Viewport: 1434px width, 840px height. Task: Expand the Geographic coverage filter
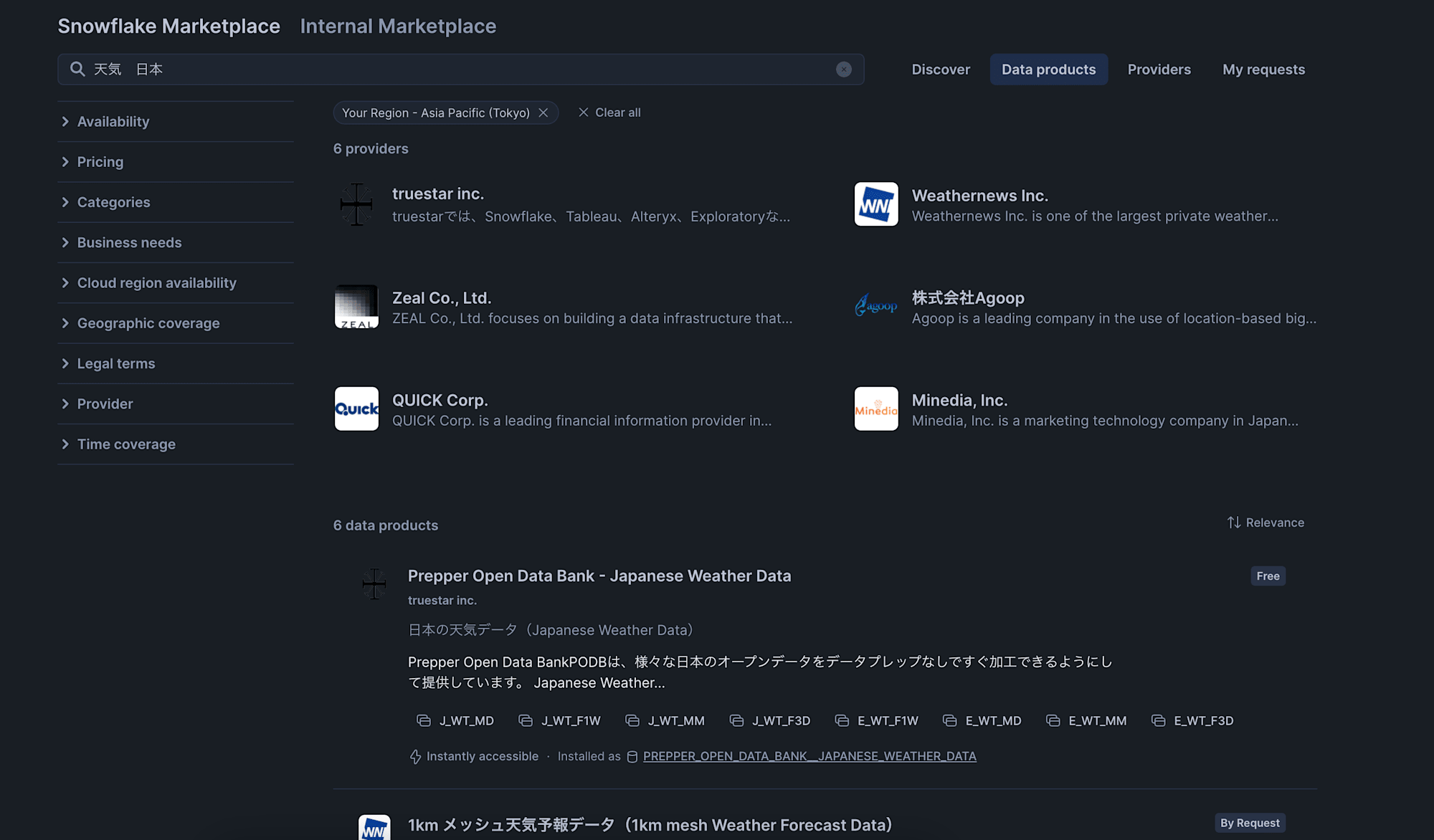pos(176,323)
